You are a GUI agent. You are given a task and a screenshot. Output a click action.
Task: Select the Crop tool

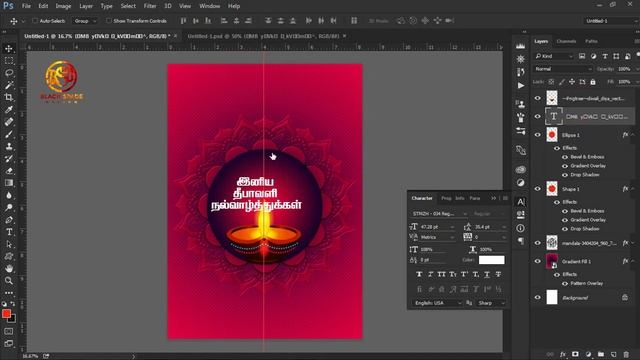click(x=9, y=97)
